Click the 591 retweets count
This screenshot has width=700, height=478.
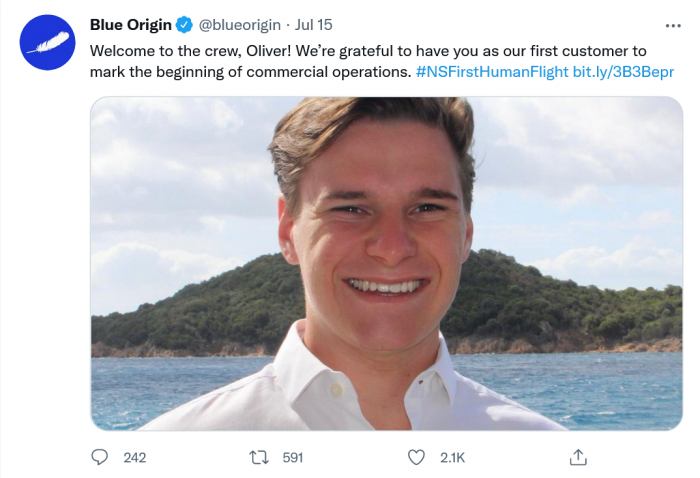[x=292, y=457]
